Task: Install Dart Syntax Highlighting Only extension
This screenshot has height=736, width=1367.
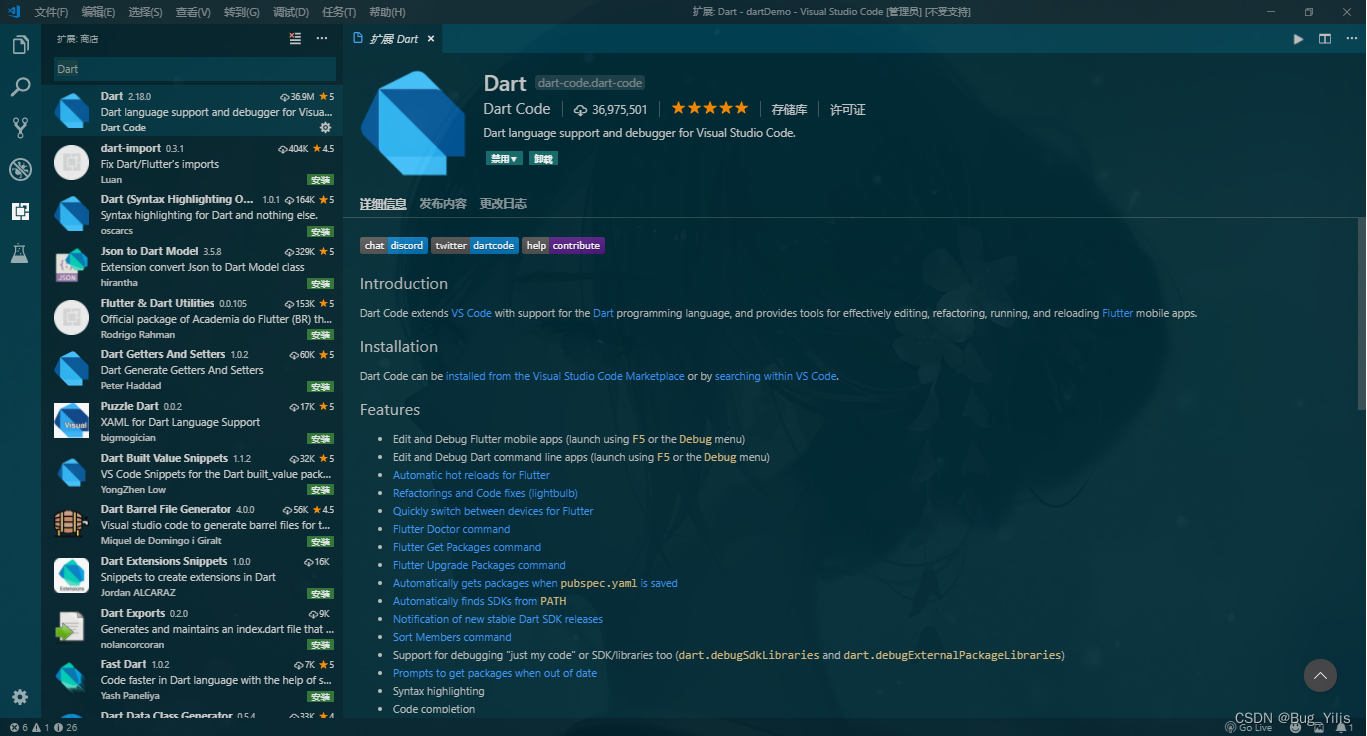Action: point(320,232)
